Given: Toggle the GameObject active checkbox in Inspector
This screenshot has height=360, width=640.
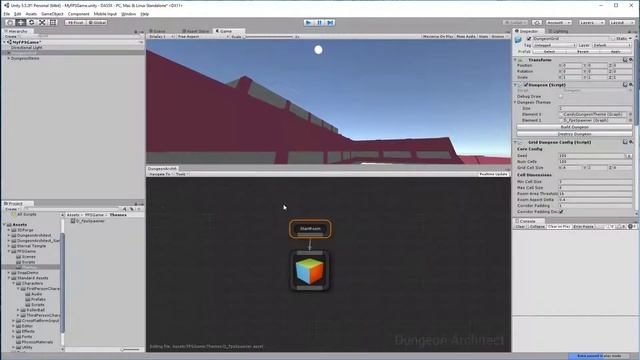Looking at the screenshot, I should pyautogui.click(x=529, y=38).
